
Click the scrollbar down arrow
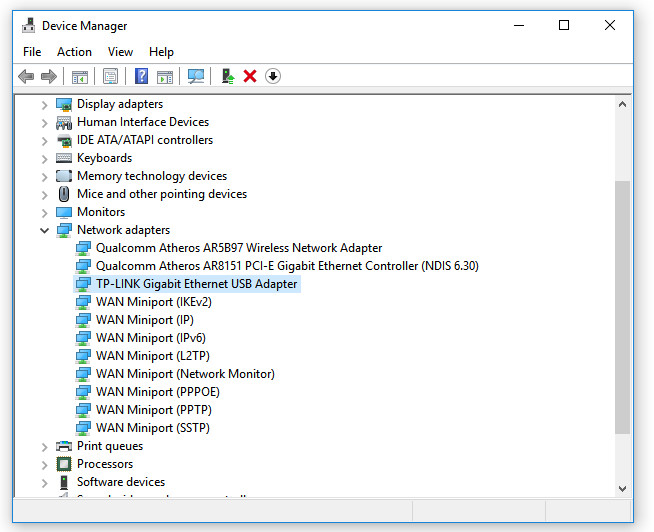pyautogui.click(x=622, y=489)
